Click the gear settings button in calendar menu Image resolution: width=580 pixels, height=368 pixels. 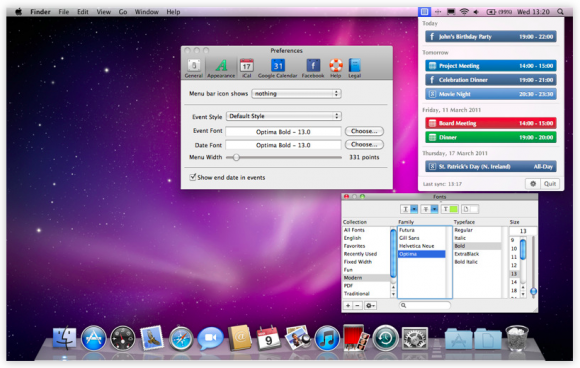(x=533, y=183)
